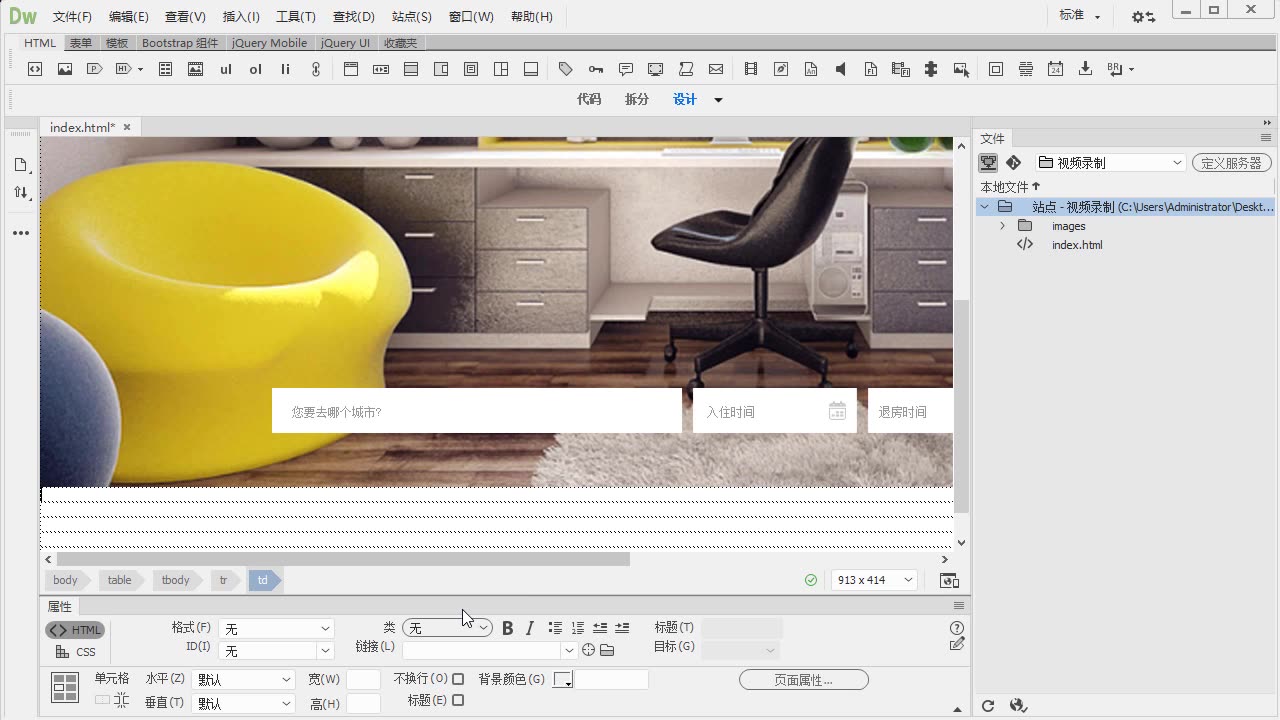
Task: Insert a Table using the toolbar icon
Action: 166,69
